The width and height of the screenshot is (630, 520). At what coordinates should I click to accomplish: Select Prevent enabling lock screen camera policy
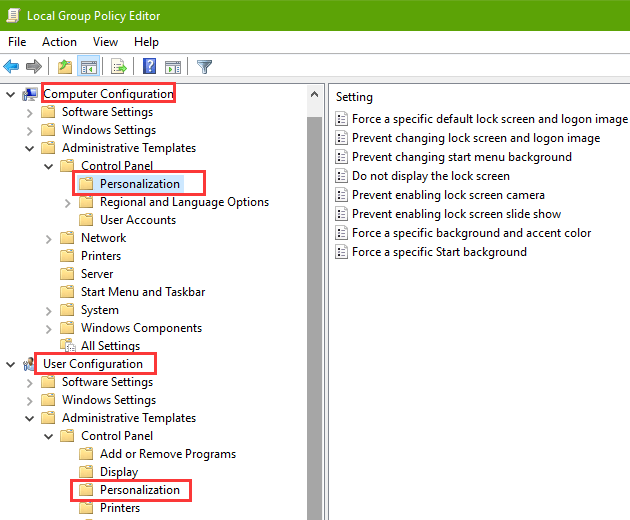tap(448, 195)
